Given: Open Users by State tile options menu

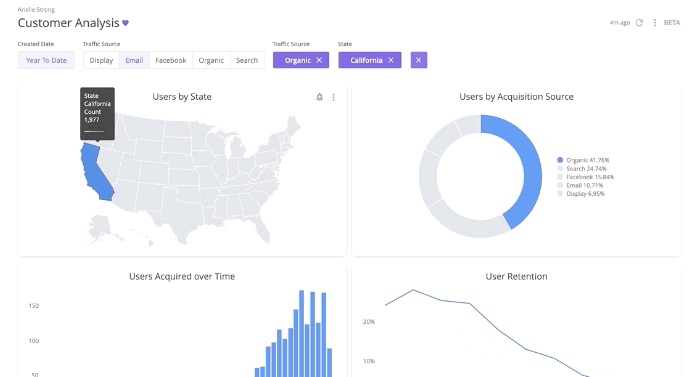Looking at the screenshot, I should pyautogui.click(x=334, y=97).
